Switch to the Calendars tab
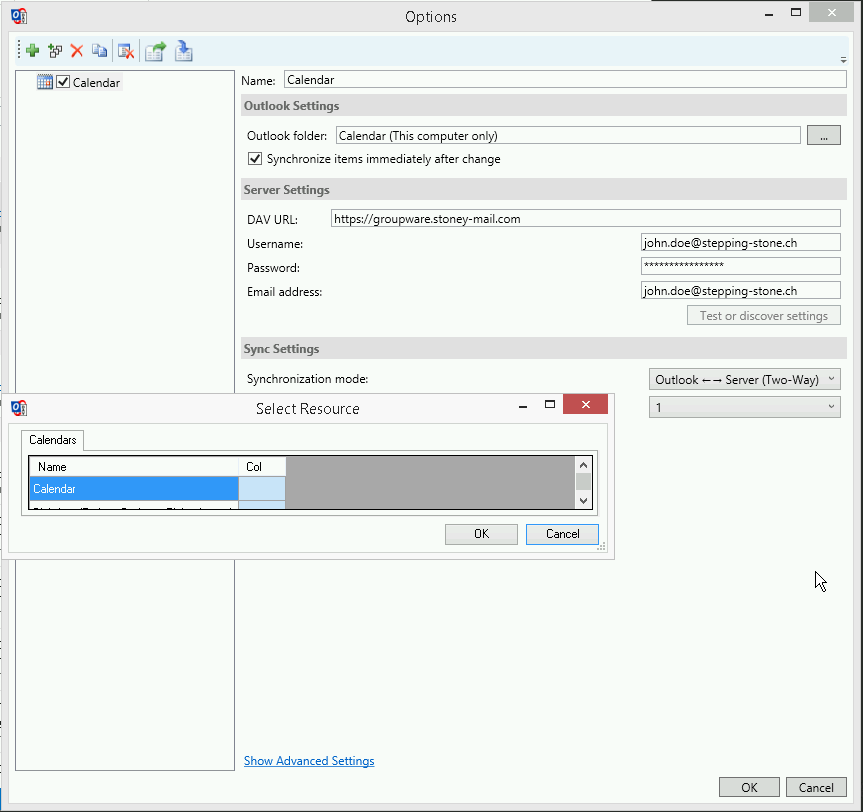This screenshot has height=812, width=863. pos(52,440)
